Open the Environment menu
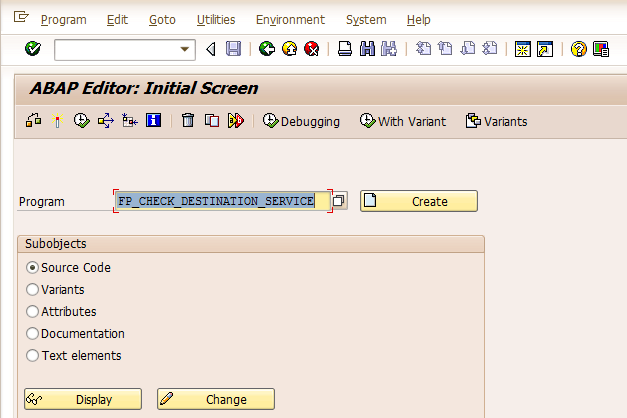627x418 pixels. [x=290, y=20]
